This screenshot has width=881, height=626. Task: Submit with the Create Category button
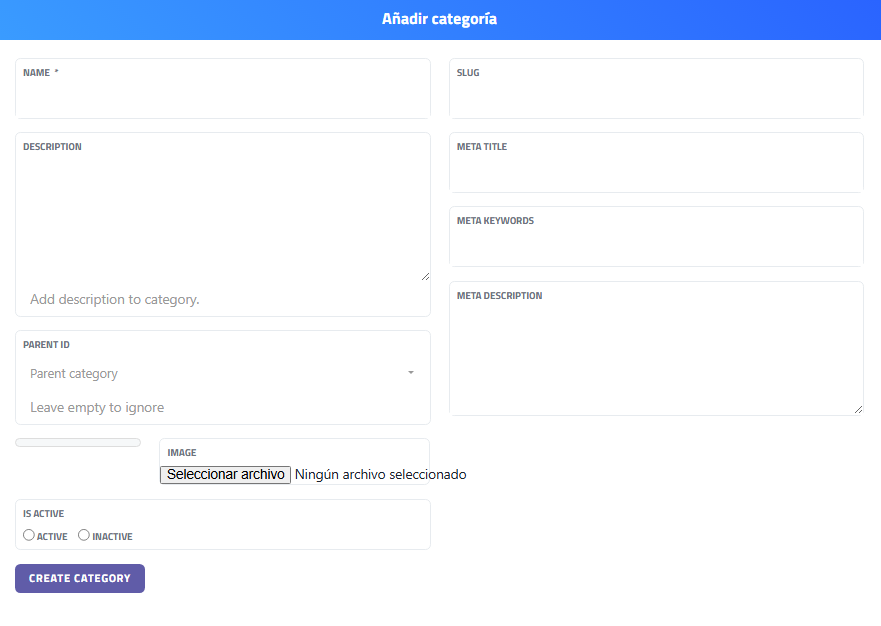coord(80,578)
